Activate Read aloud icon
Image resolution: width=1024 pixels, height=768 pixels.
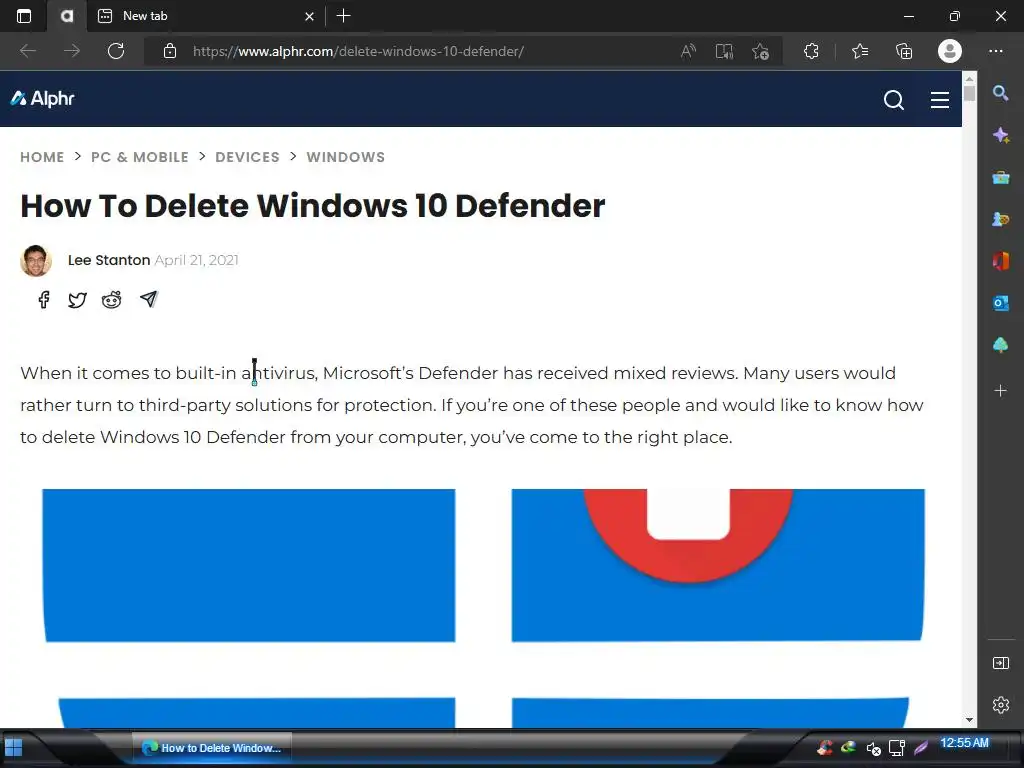point(688,51)
